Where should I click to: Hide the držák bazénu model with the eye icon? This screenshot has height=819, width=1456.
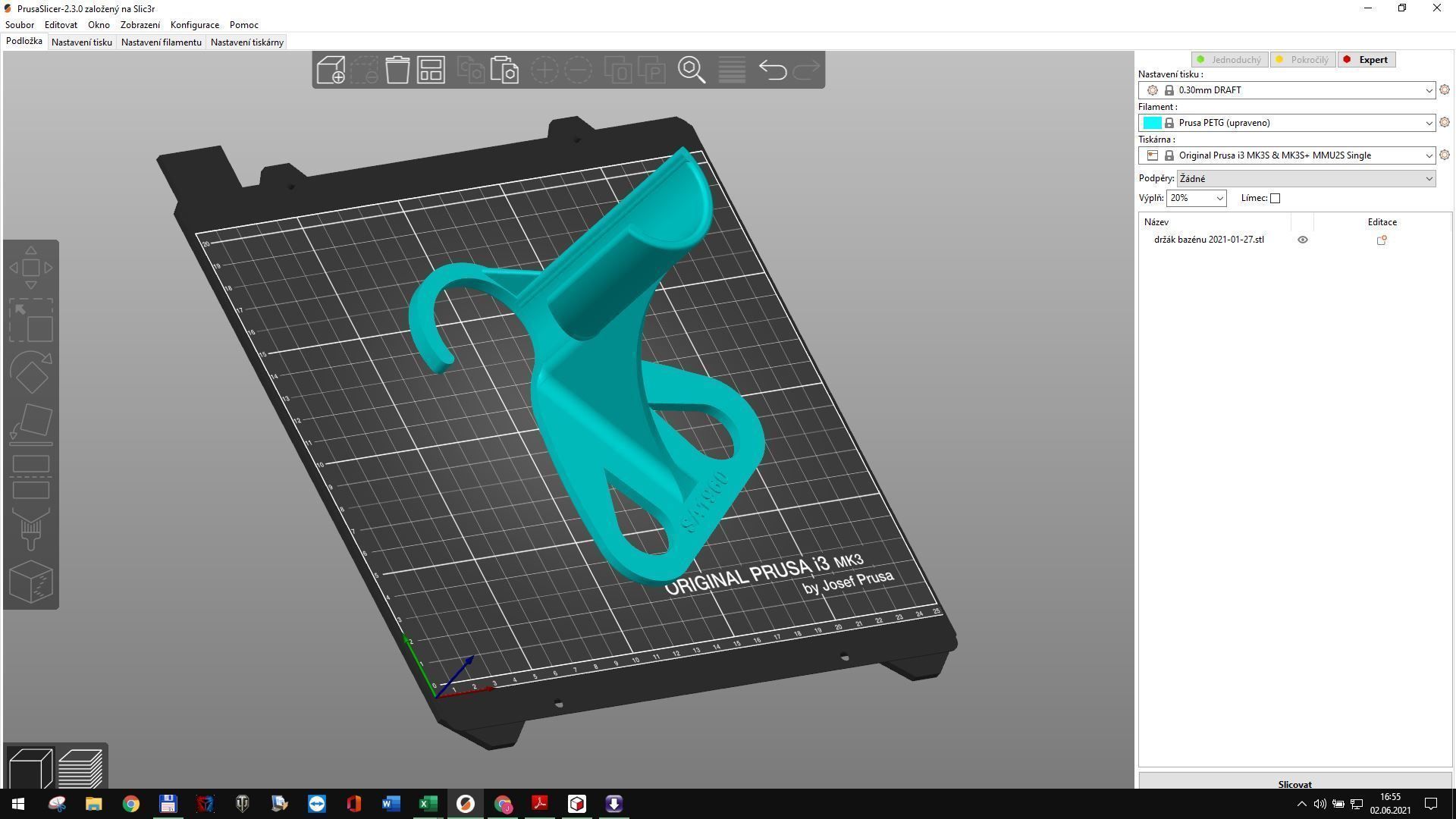(1303, 240)
